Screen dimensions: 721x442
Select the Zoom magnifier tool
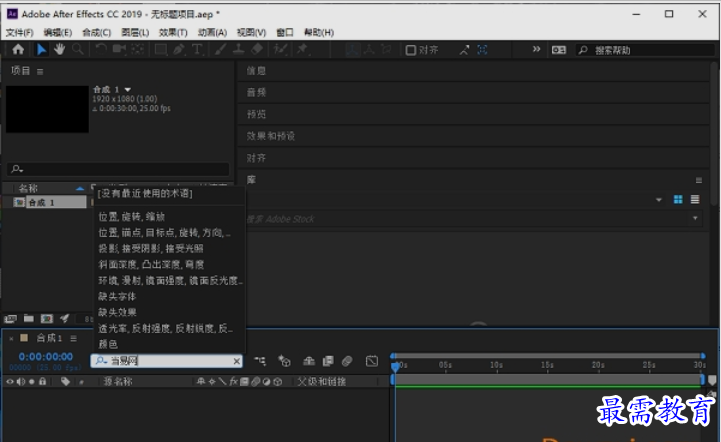click(x=78, y=49)
